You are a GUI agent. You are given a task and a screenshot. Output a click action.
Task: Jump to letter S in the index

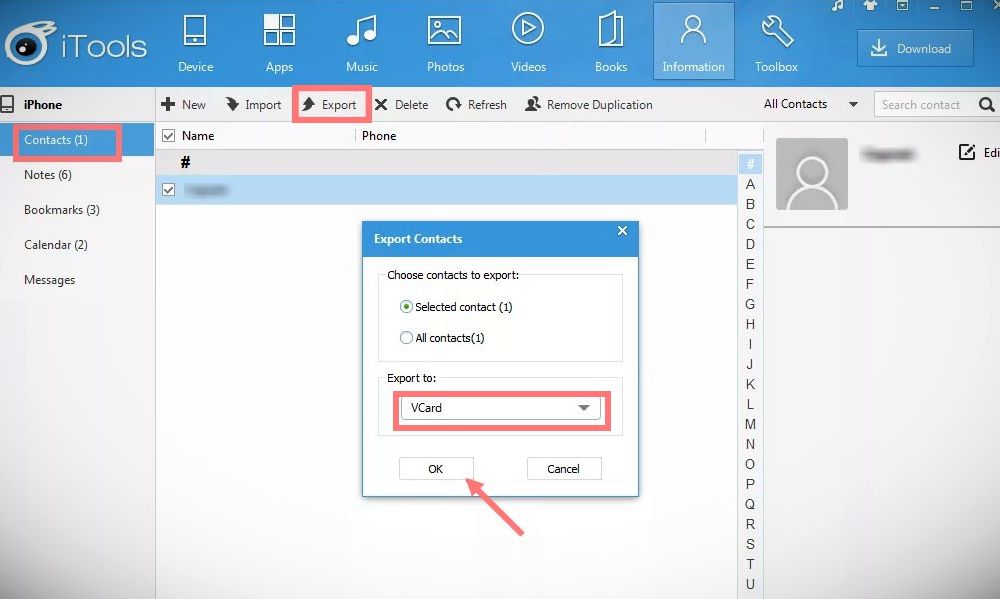coord(750,544)
